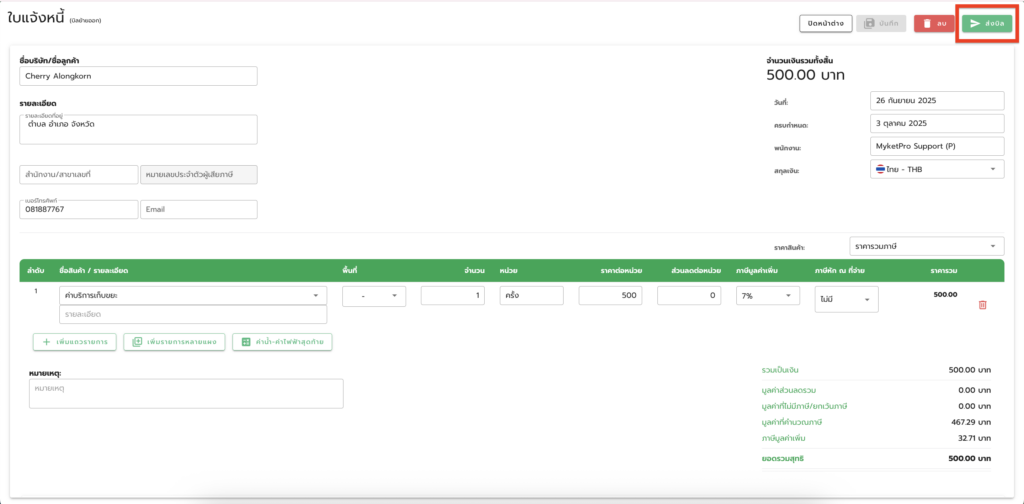Click the add row button with plus icon
The width and height of the screenshot is (1024, 504).
click(75, 342)
